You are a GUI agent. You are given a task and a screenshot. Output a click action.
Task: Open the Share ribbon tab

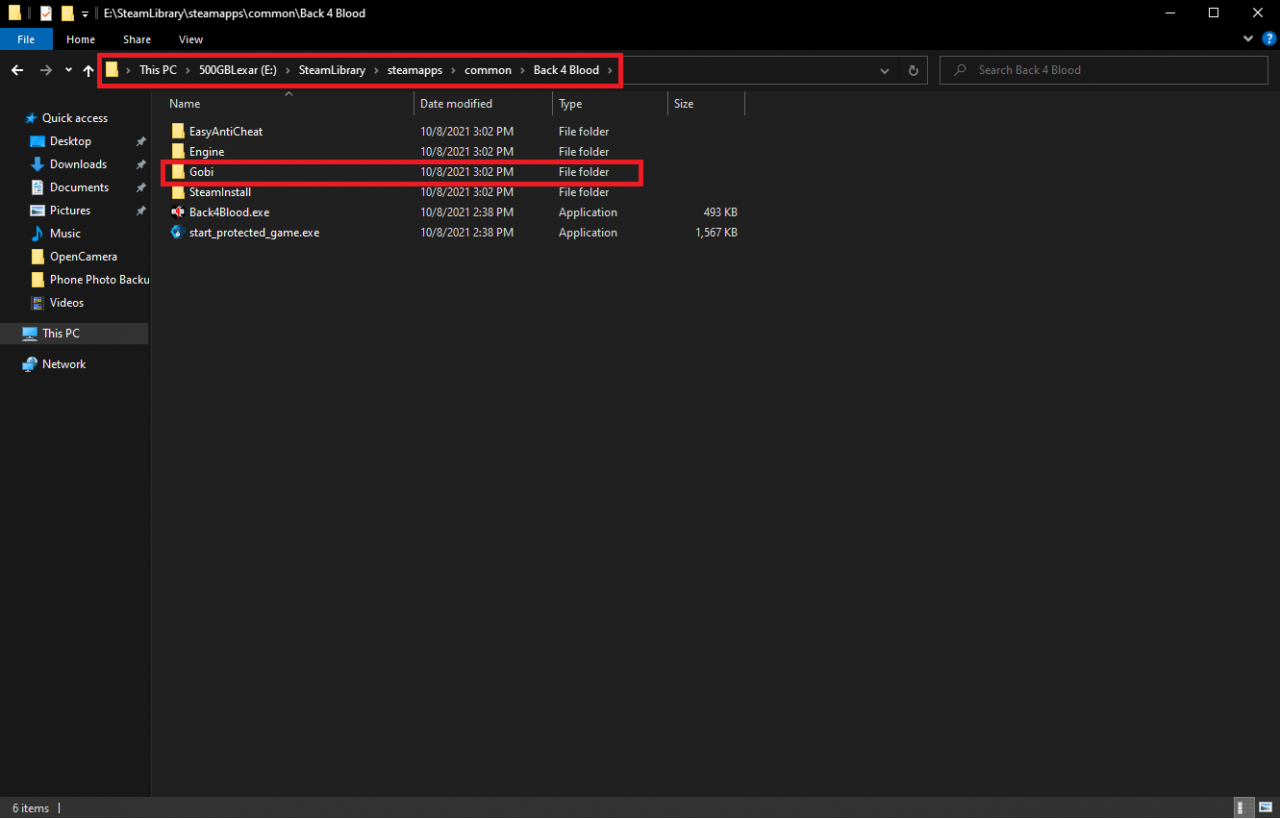click(x=137, y=39)
